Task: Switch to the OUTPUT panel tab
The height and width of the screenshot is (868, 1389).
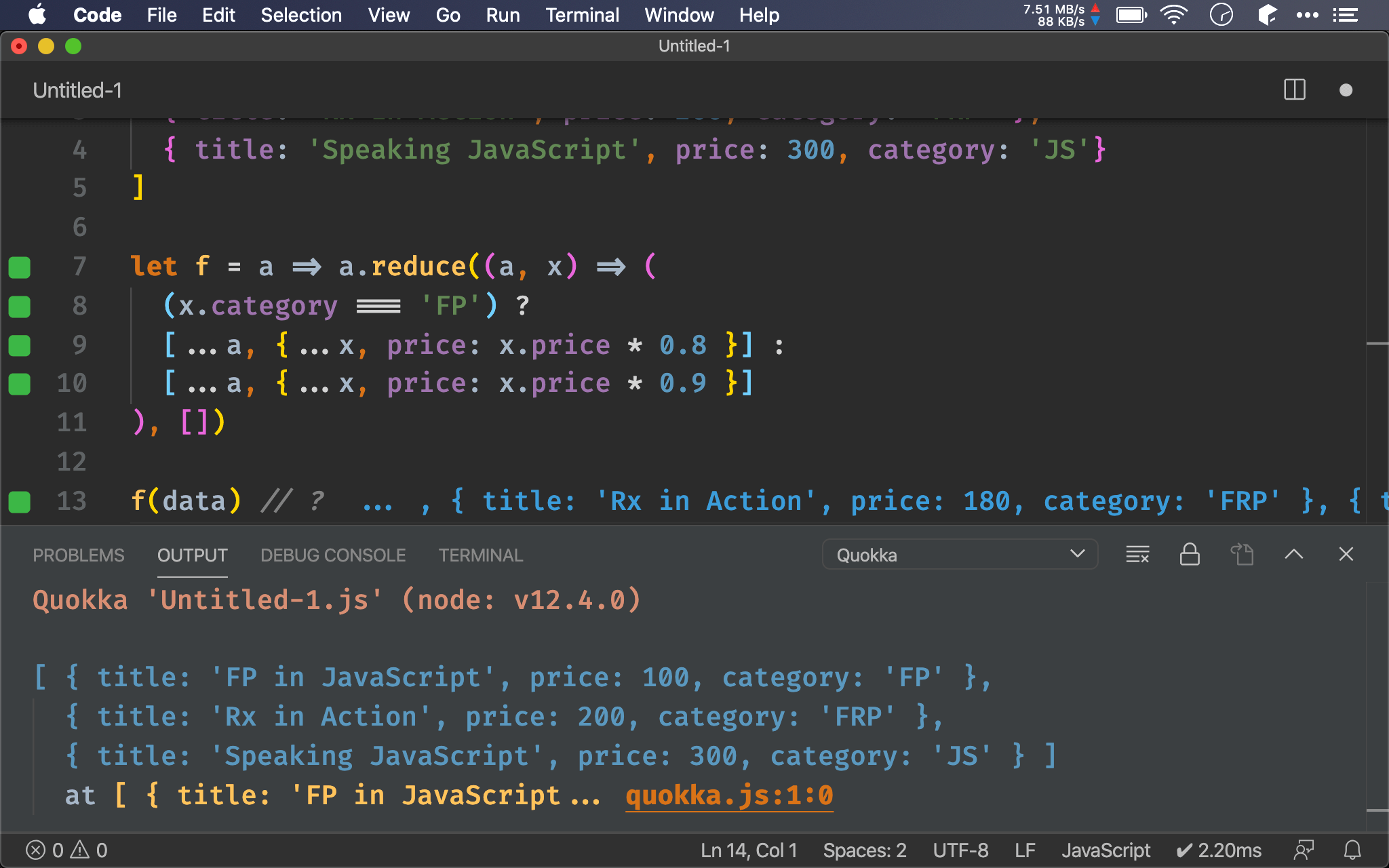Action: 193,555
